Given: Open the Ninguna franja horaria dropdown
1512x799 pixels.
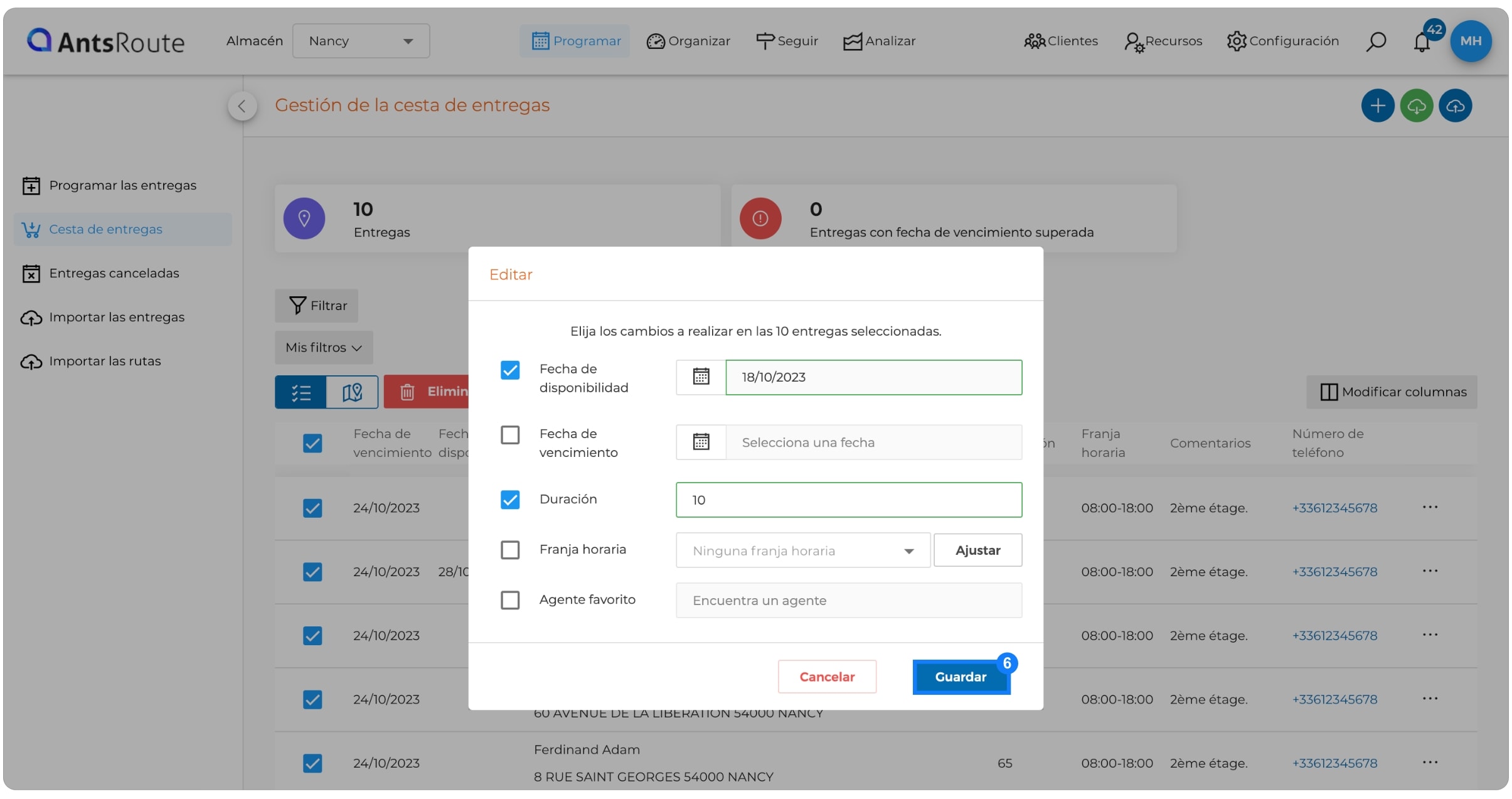Looking at the screenshot, I should pos(803,550).
